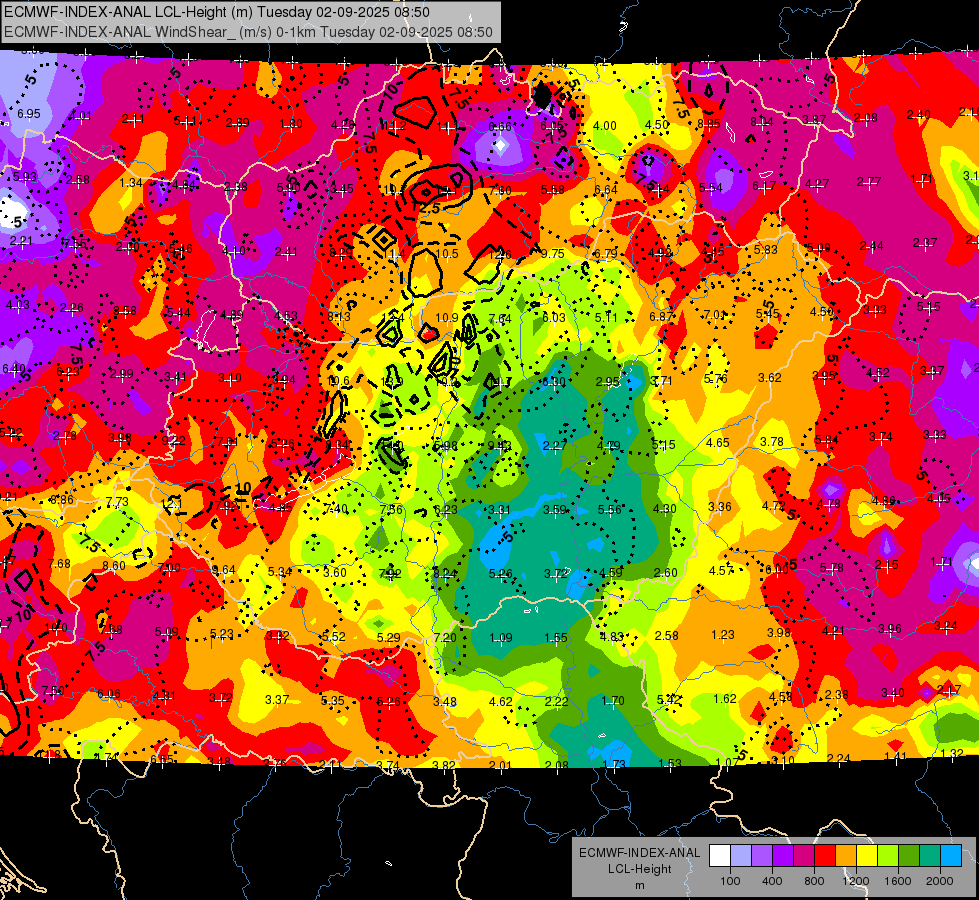Viewport: 979px width, 900px height.
Task: Click the grid value 5.56
Action: click(x=609, y=510)
